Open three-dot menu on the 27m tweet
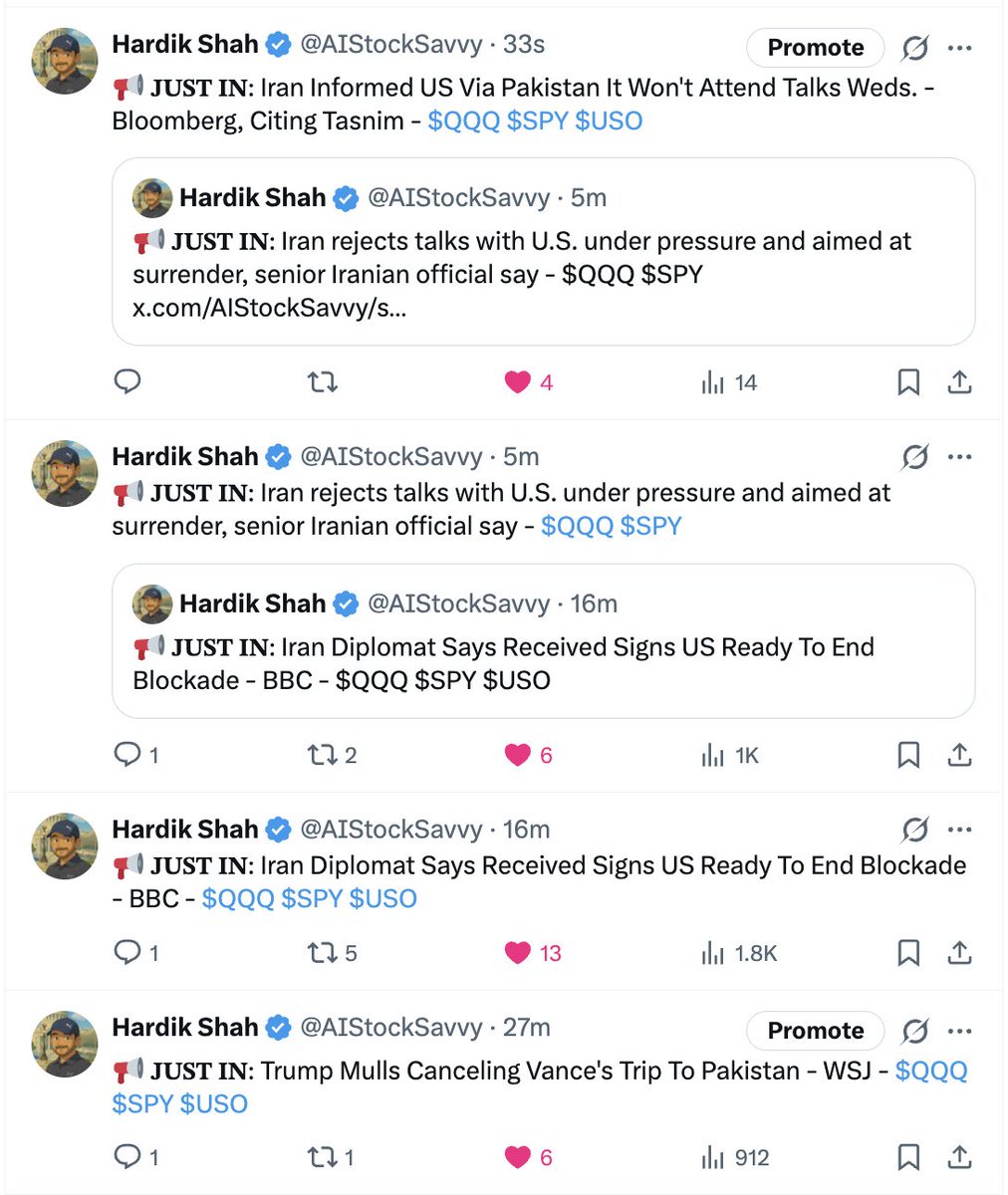Image resolution: width=1008 pixels, height=1195 pixels. (960, 1030)
